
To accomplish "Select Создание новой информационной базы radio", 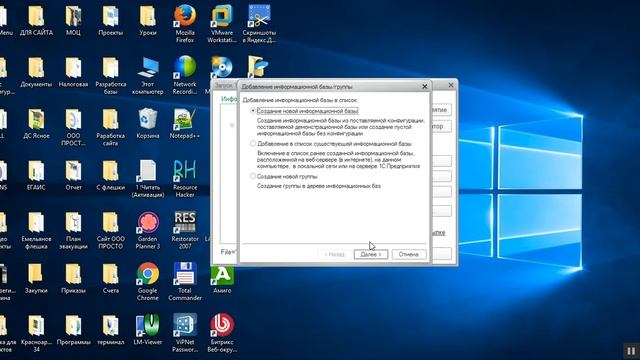I will pos(253,111).
